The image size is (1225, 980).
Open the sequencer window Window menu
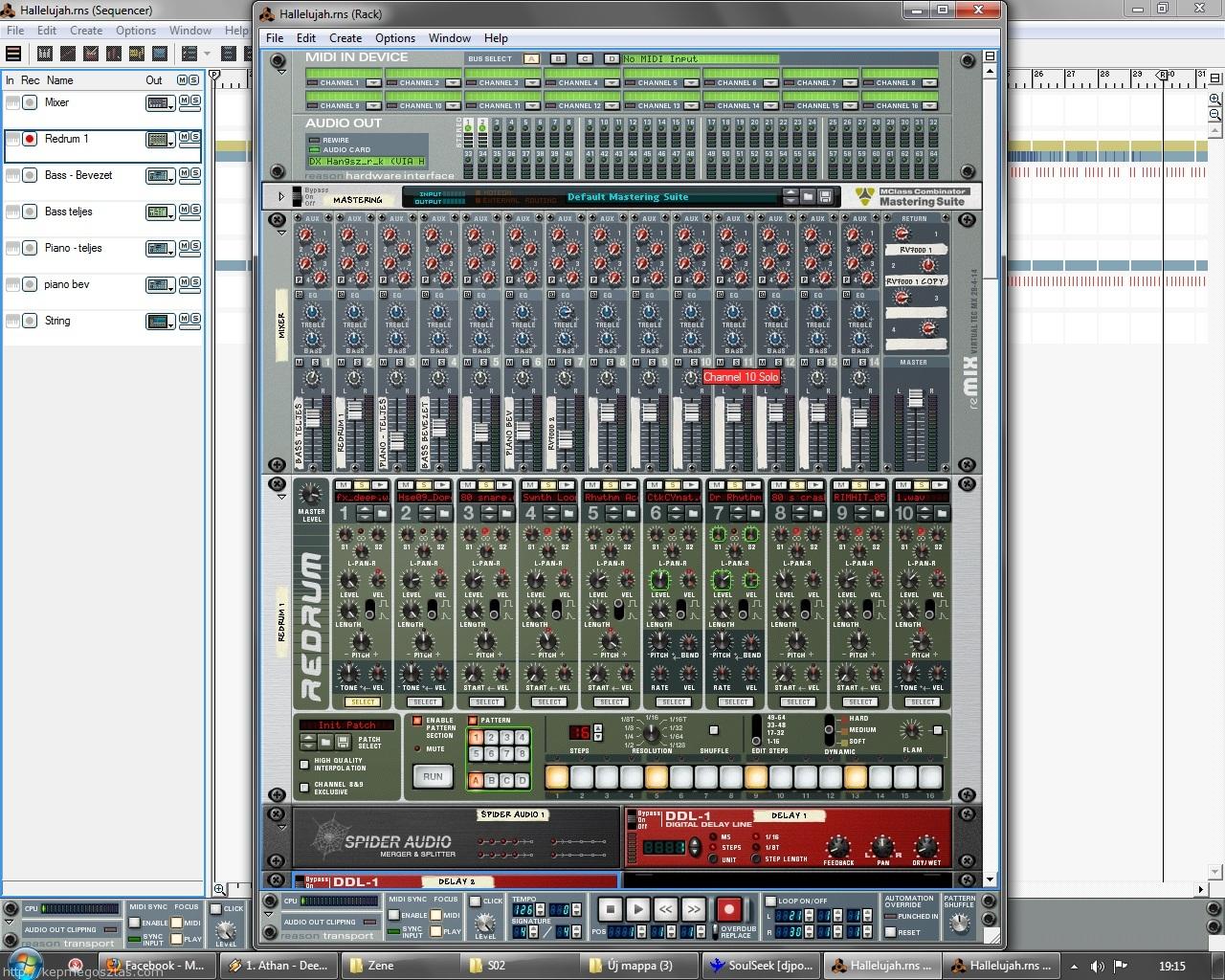190,31
